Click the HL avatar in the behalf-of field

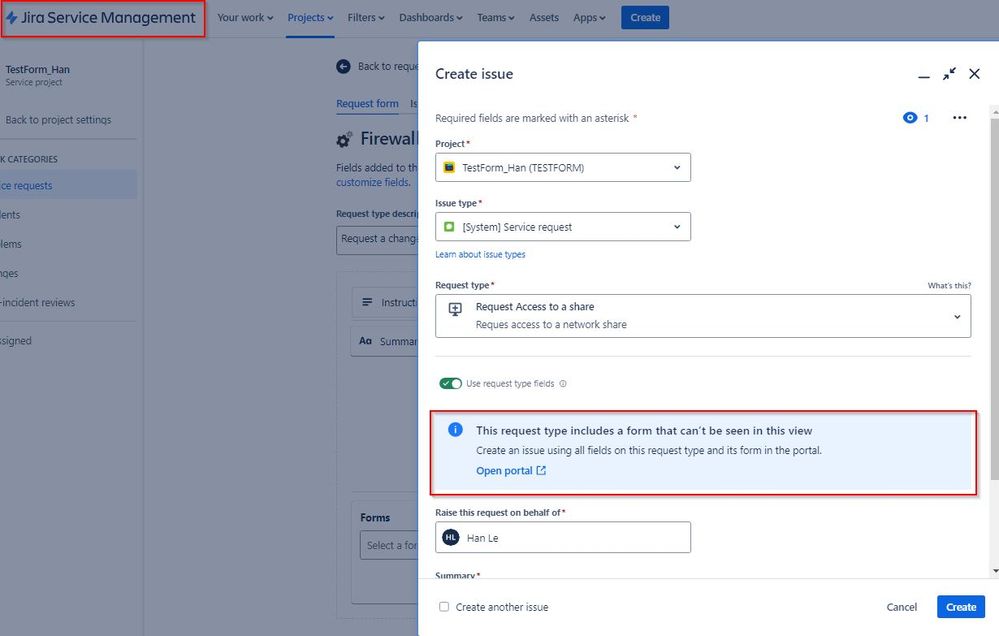451,537
